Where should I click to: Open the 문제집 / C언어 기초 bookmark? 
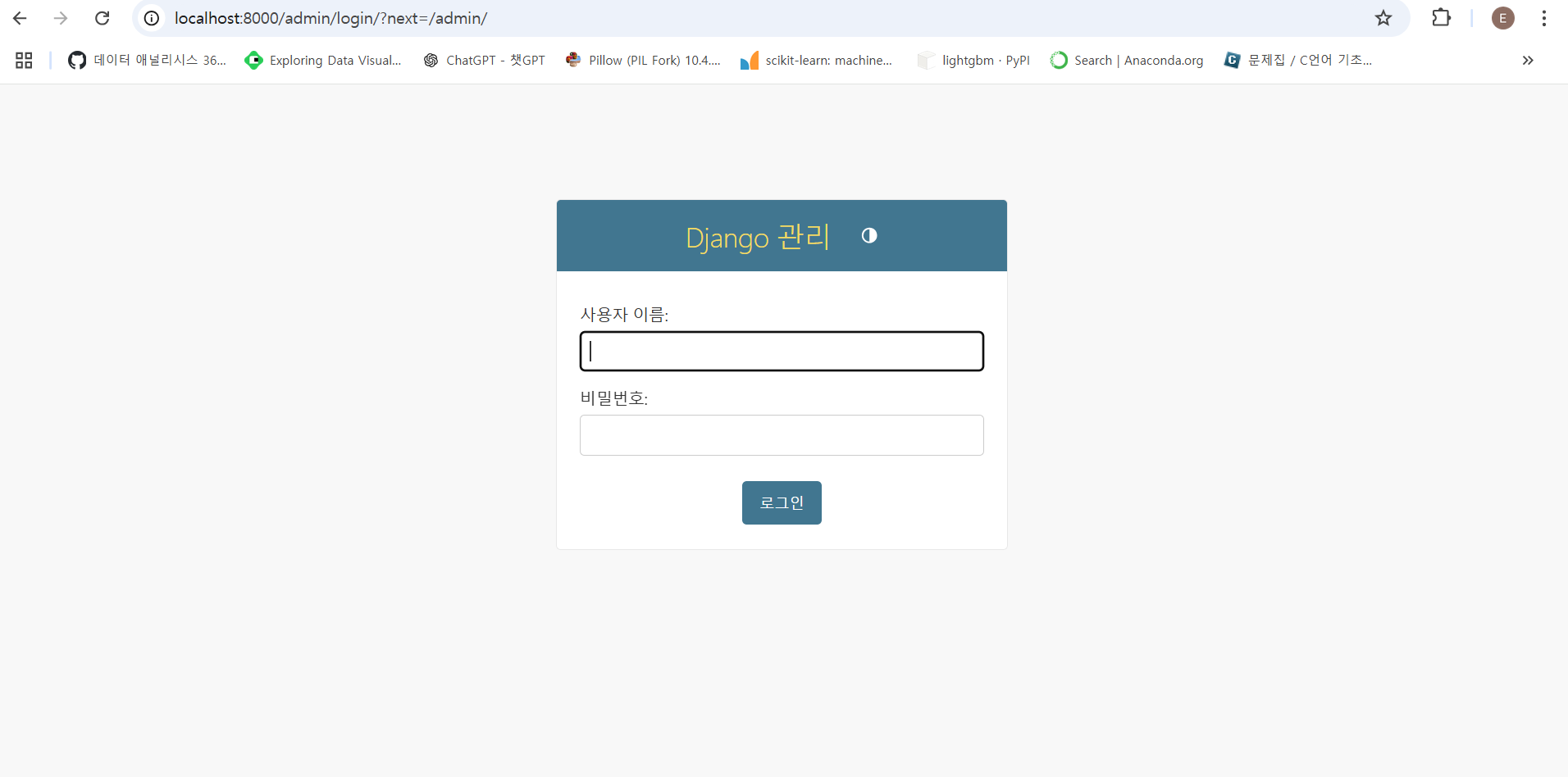1297,60
